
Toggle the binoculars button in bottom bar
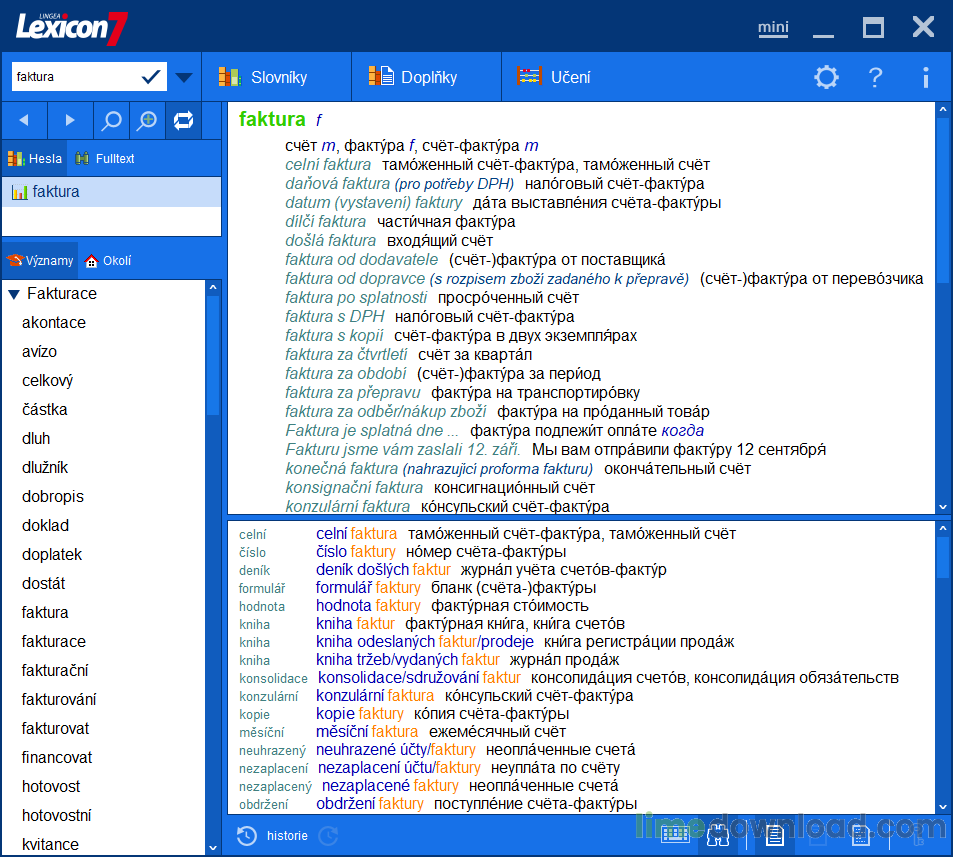click(719, 834)
